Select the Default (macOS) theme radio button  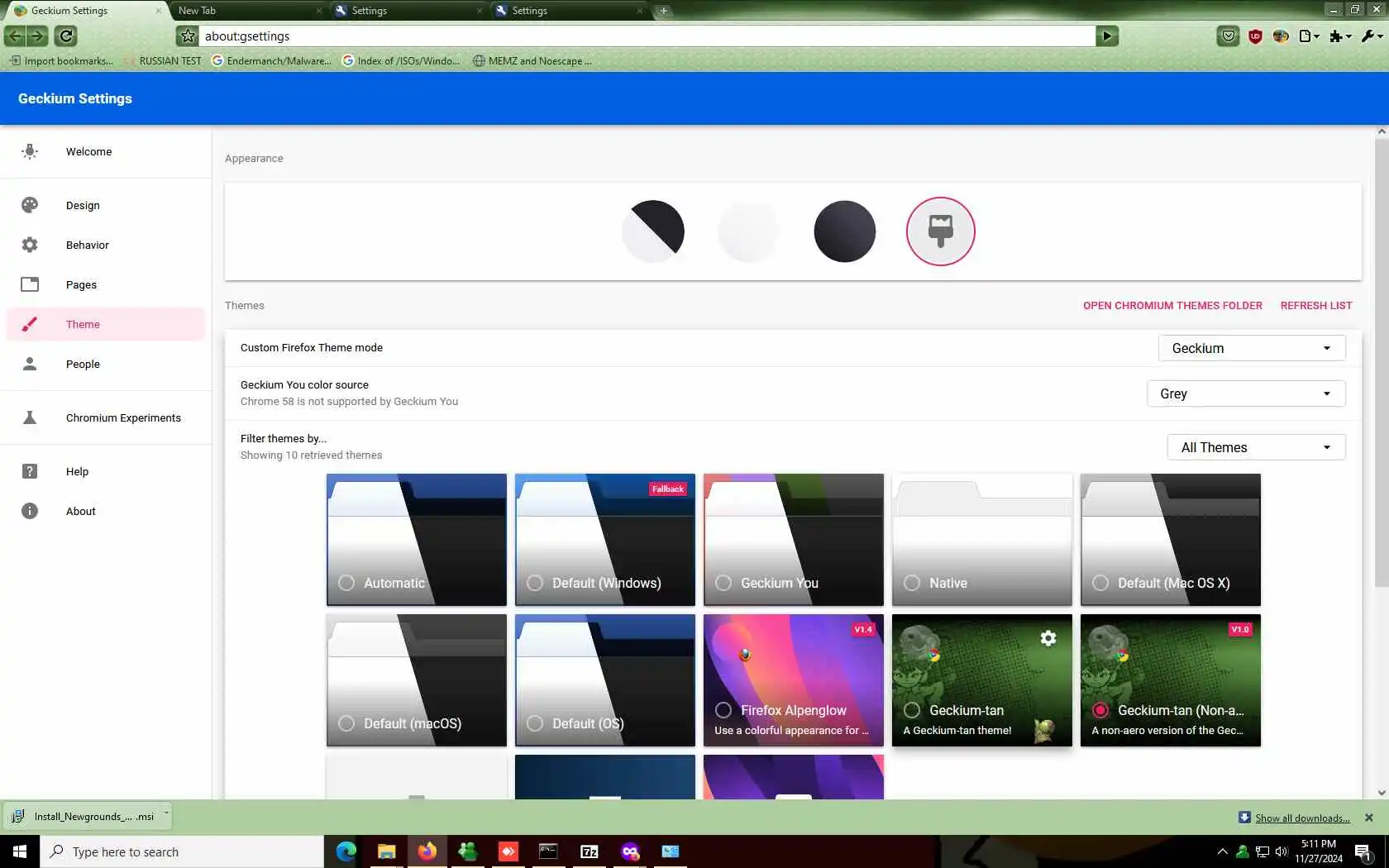tap(346, 723)
